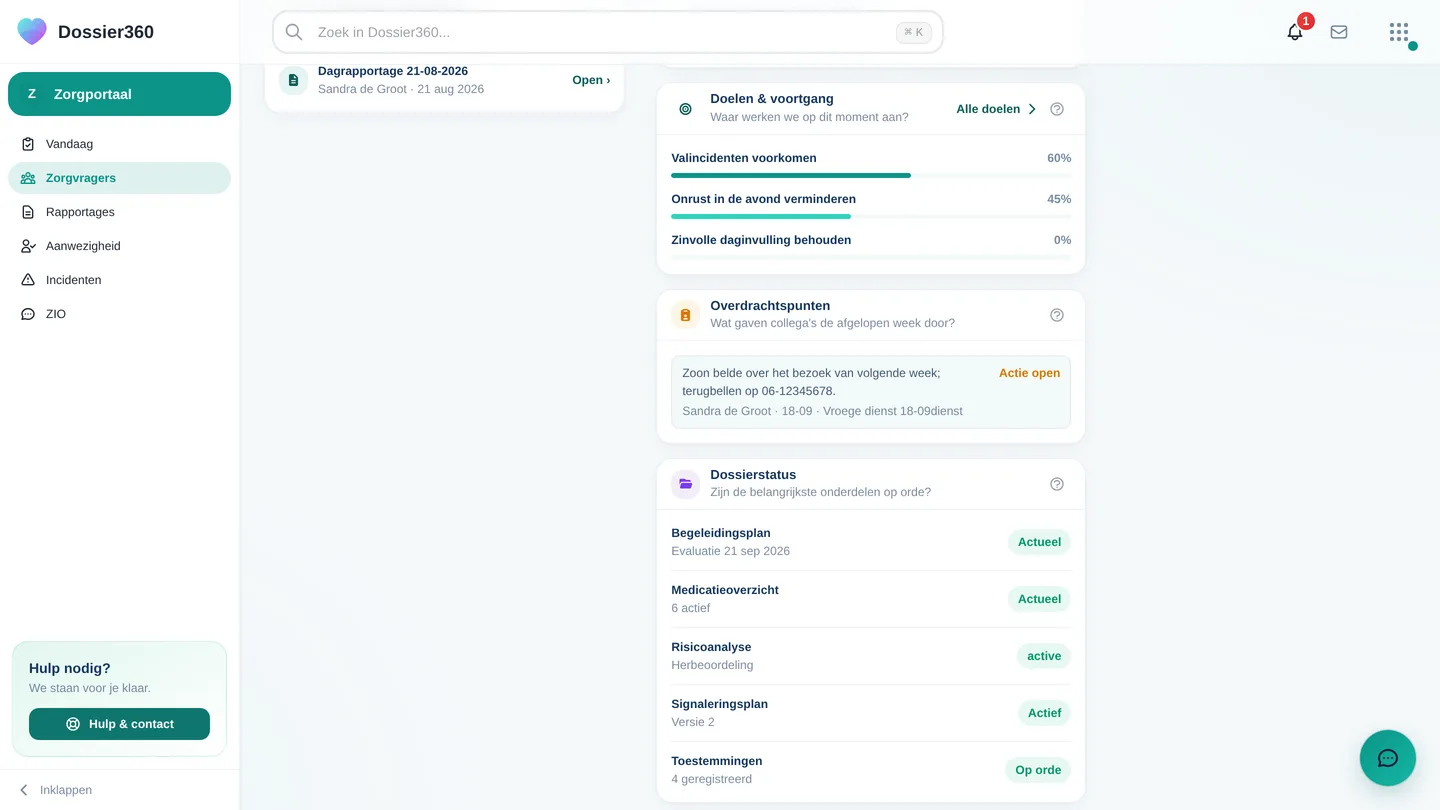This screenshot has height=810, width=1440.
Task: Click the search magnifier icon
Action: point(294,32)
